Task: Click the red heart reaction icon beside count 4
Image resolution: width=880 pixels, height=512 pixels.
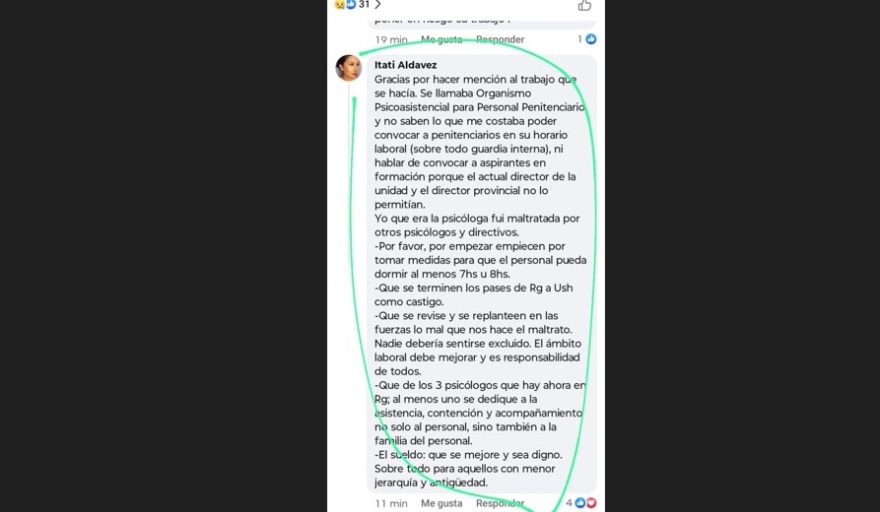Action: 591,503
